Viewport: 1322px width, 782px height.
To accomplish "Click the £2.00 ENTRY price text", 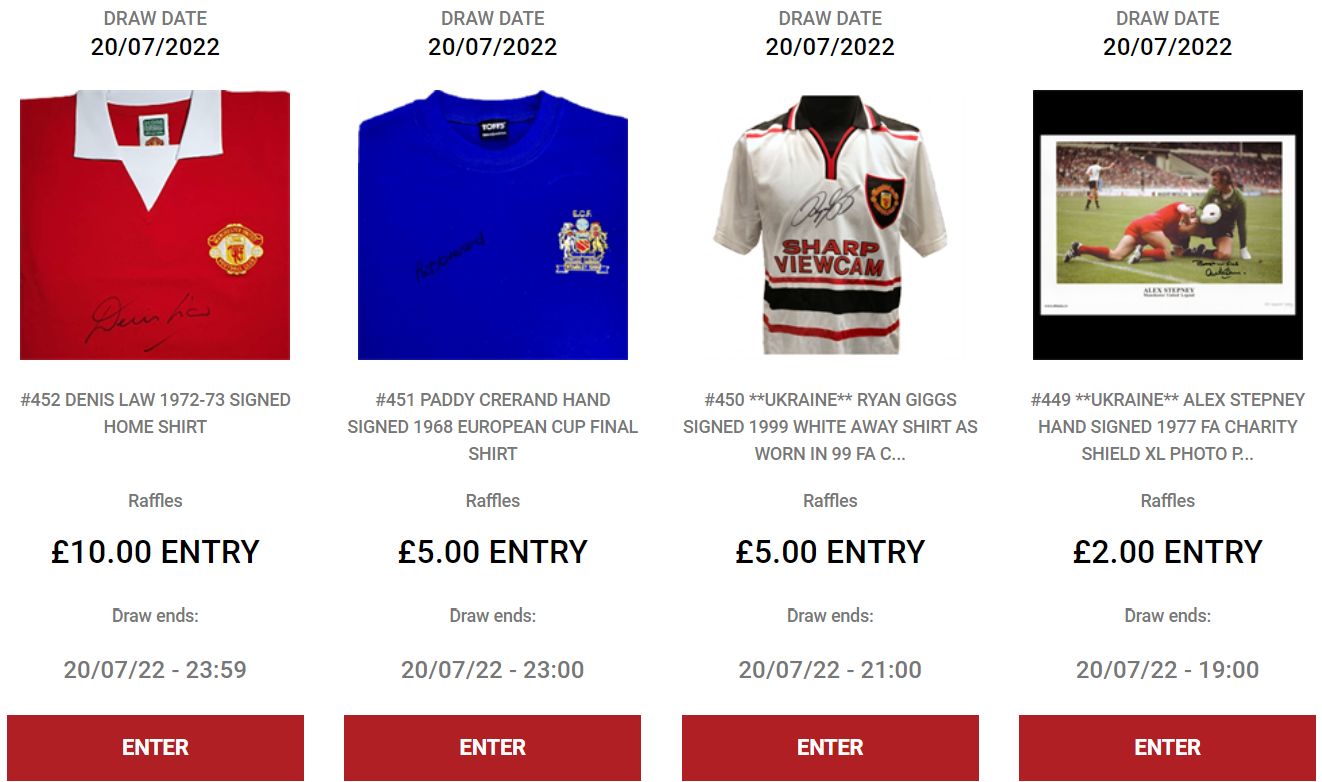I will (1168, 552).
